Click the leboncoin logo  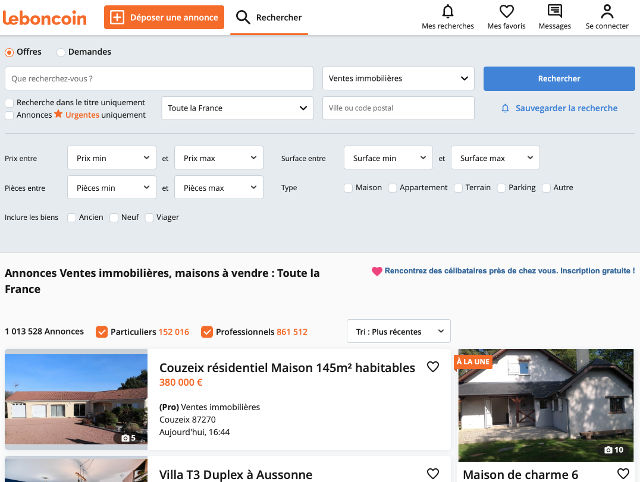coord(44,18)
